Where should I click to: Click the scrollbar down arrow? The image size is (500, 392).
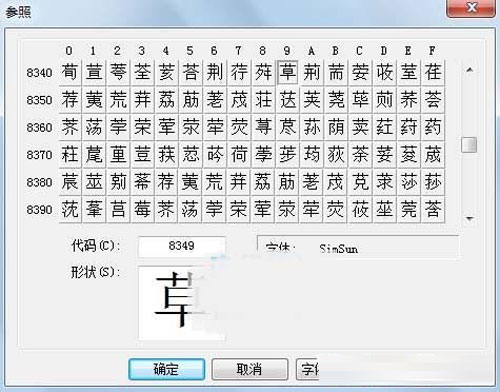tap(470, 219)
